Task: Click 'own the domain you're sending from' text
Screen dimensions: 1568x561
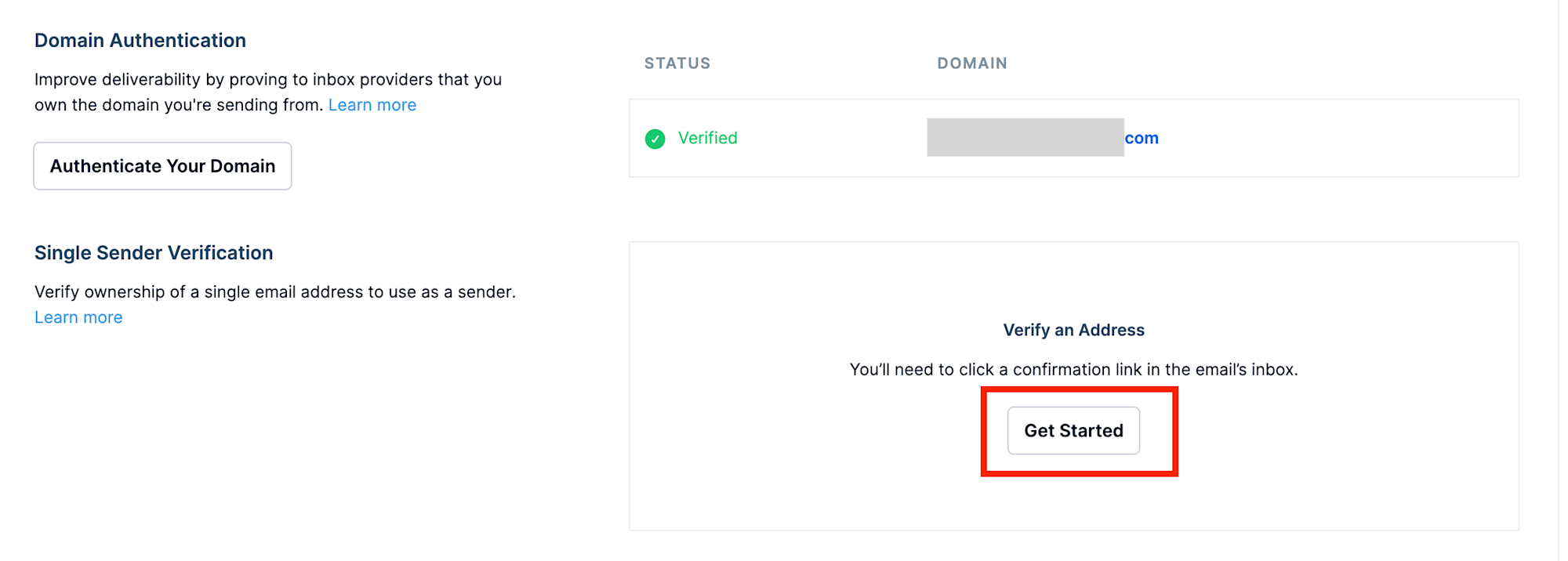Action: (179, 105)
